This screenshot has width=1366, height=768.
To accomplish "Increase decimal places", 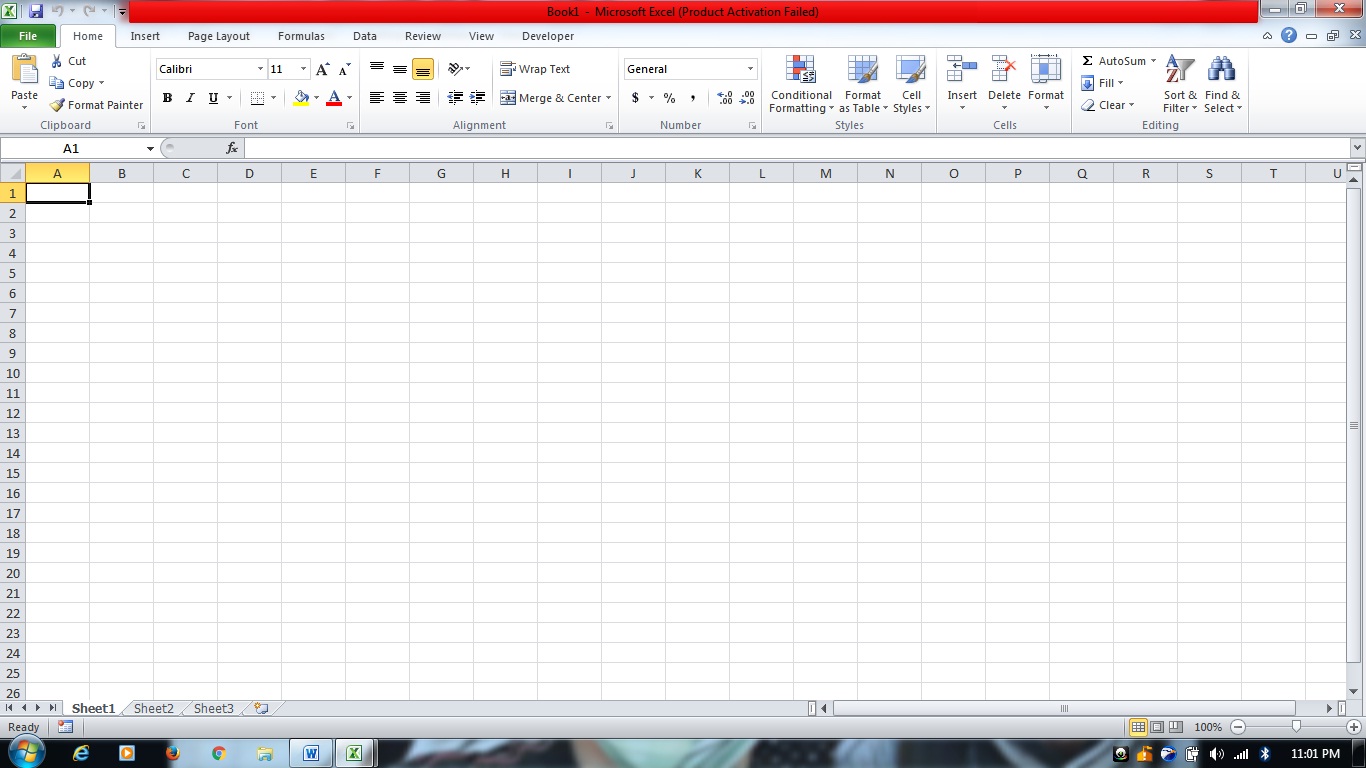I will coord(725,98).
